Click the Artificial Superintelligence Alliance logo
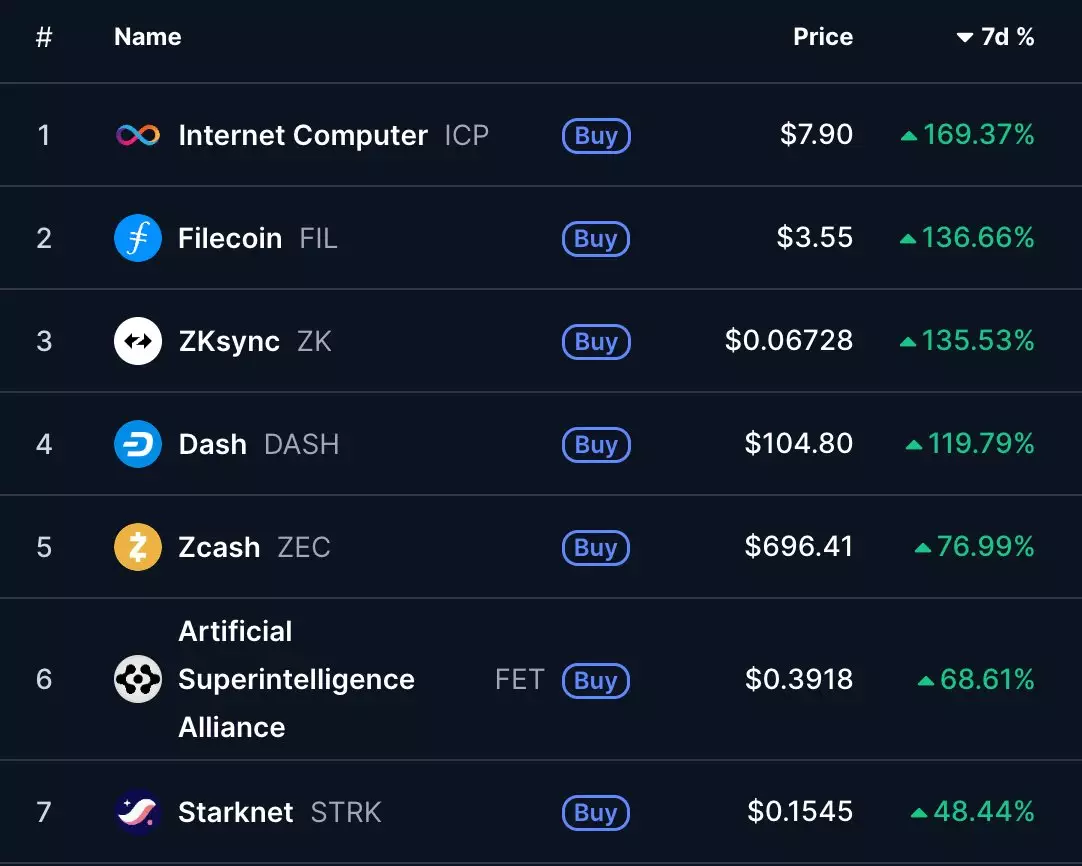 click(x=138, y=680)
